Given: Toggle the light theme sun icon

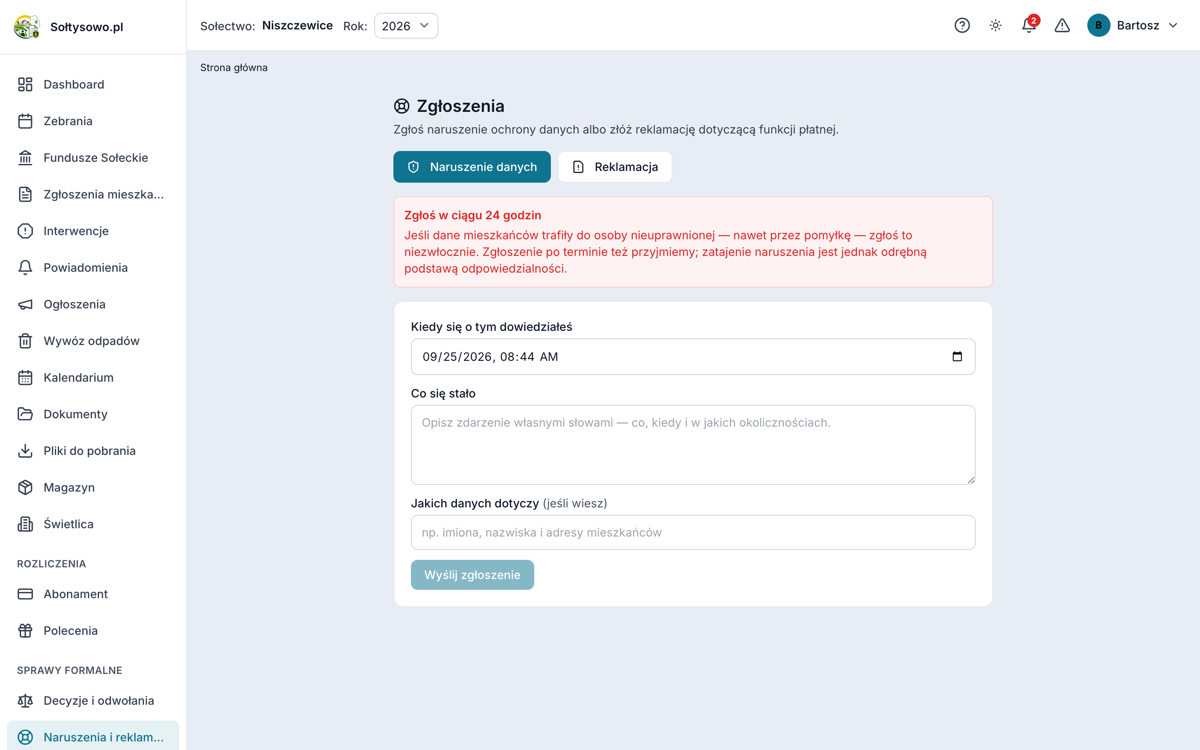Looking at the screenshot, I should (996, 26).
